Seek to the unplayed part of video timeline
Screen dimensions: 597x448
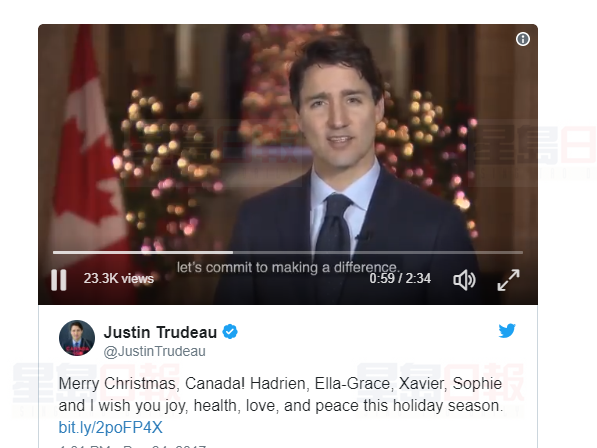click(378, 252)
